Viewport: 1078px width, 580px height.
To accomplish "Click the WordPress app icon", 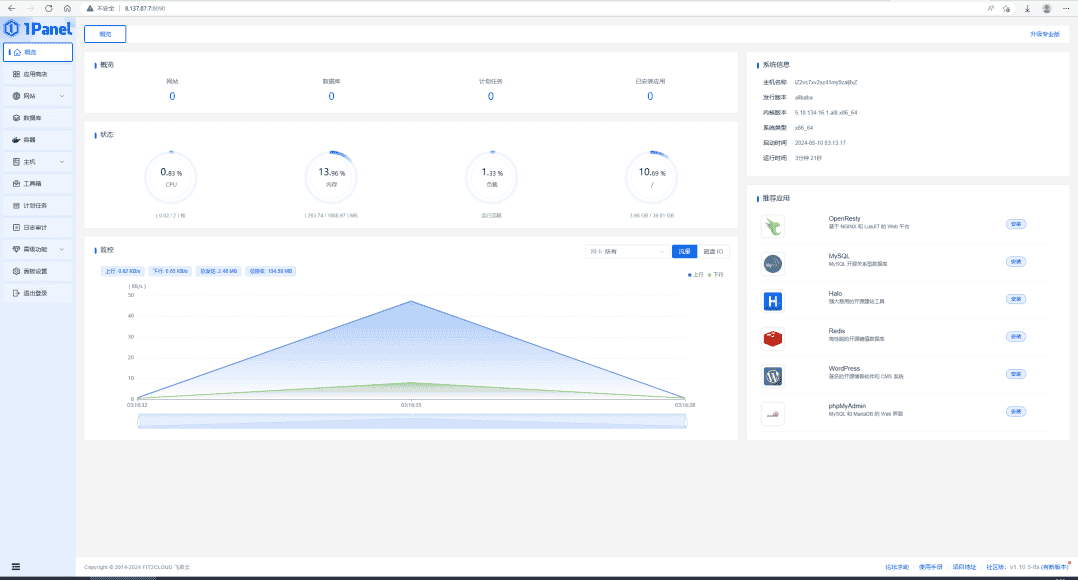I will click(772, 377).
